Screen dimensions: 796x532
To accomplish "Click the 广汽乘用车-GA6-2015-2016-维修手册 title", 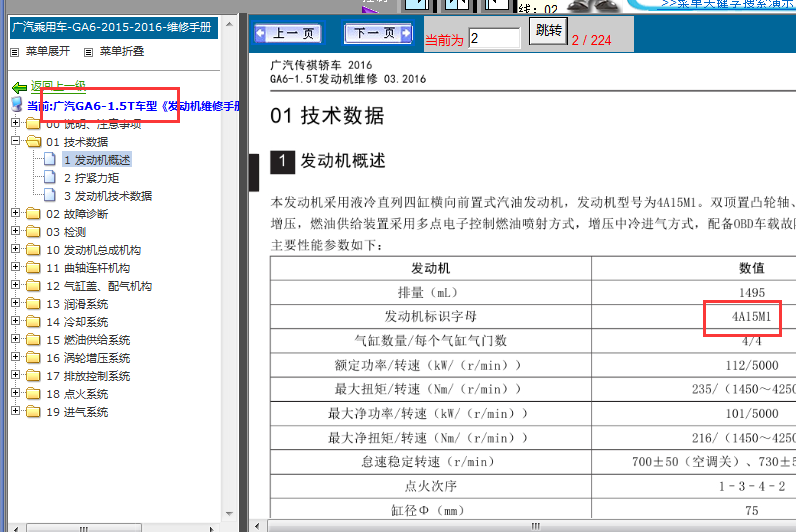I will (x=112, y=27).
